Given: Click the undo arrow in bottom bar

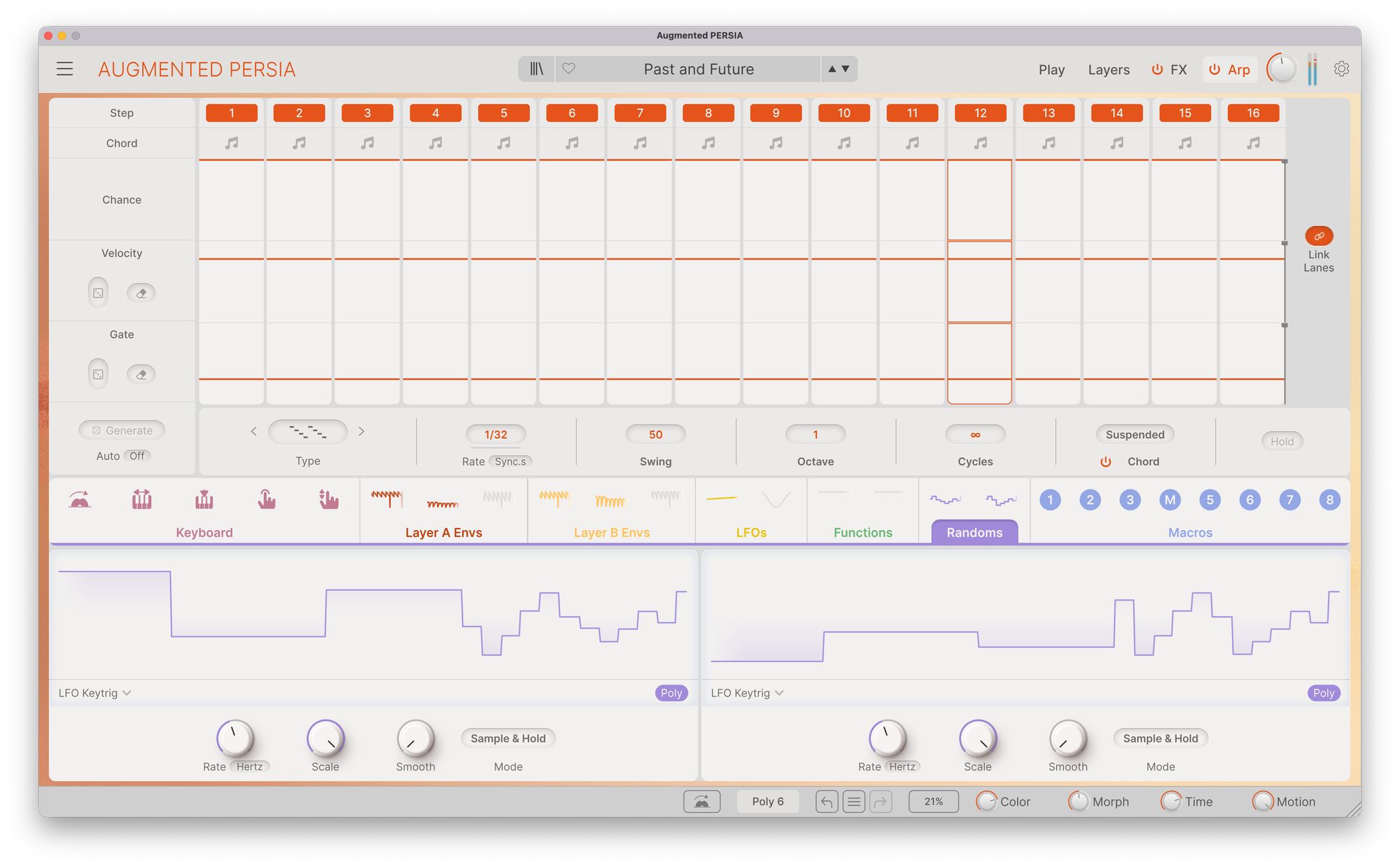Looking at the screenshot, I should tap(826, 801).
